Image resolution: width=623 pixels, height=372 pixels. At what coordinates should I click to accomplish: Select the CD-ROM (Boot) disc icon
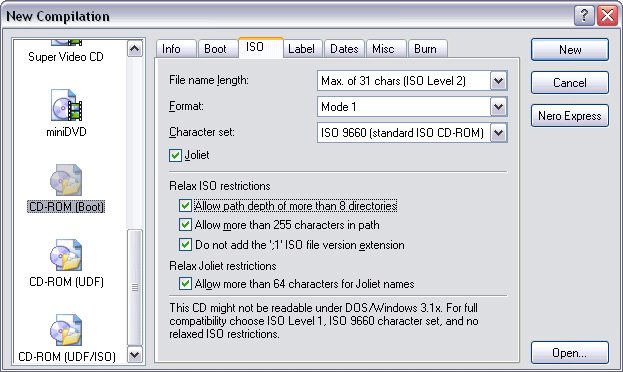pyautogui.click(x=66, y=180)
